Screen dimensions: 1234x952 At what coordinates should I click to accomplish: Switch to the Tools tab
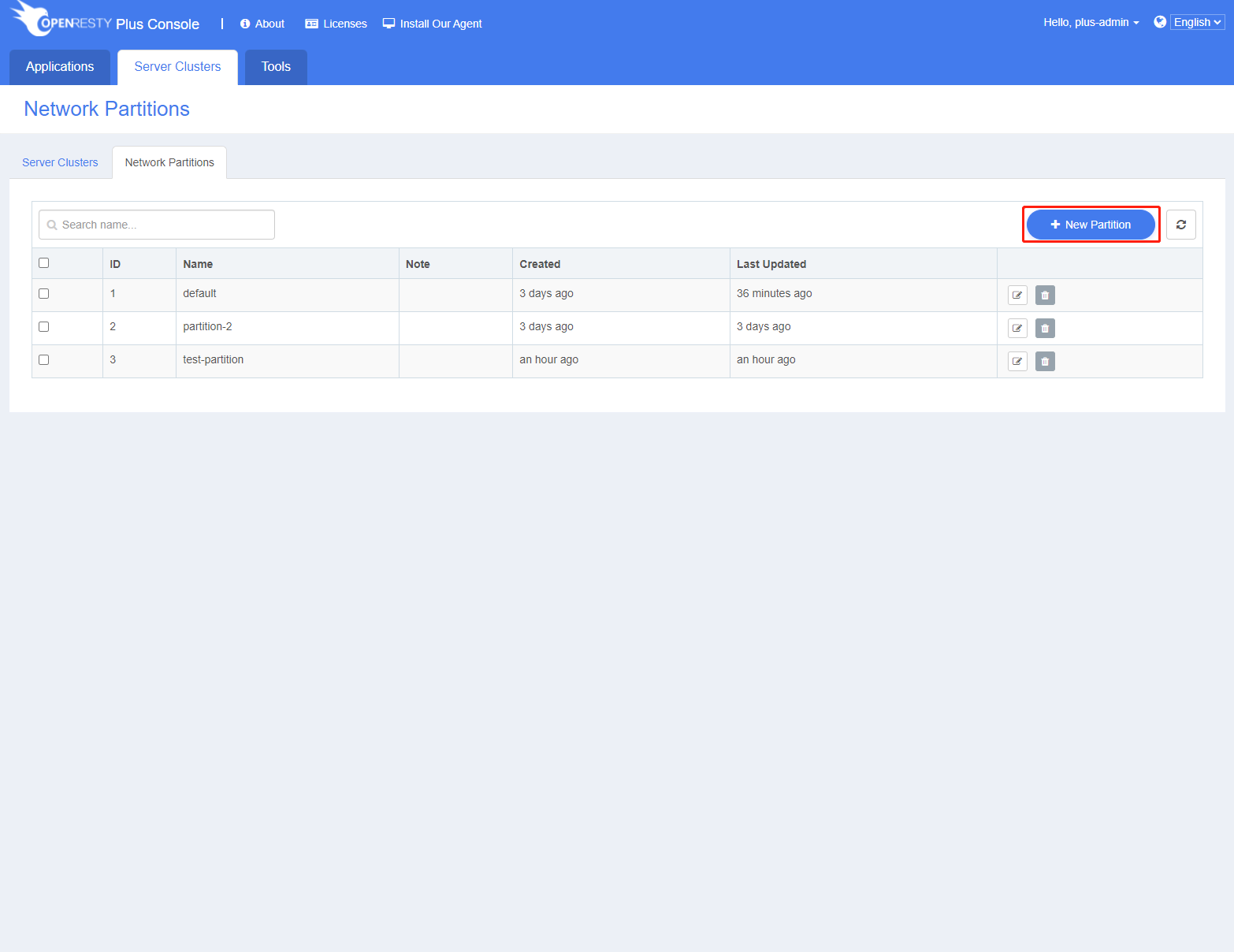[x=276, y=67]
